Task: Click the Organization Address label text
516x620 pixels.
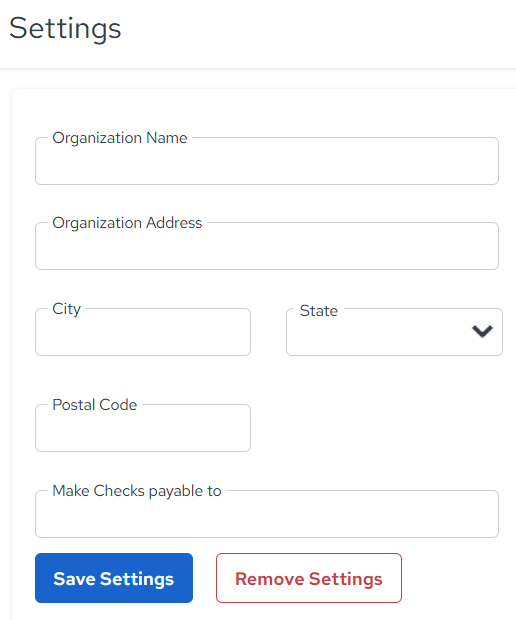Action: [127, 223]
